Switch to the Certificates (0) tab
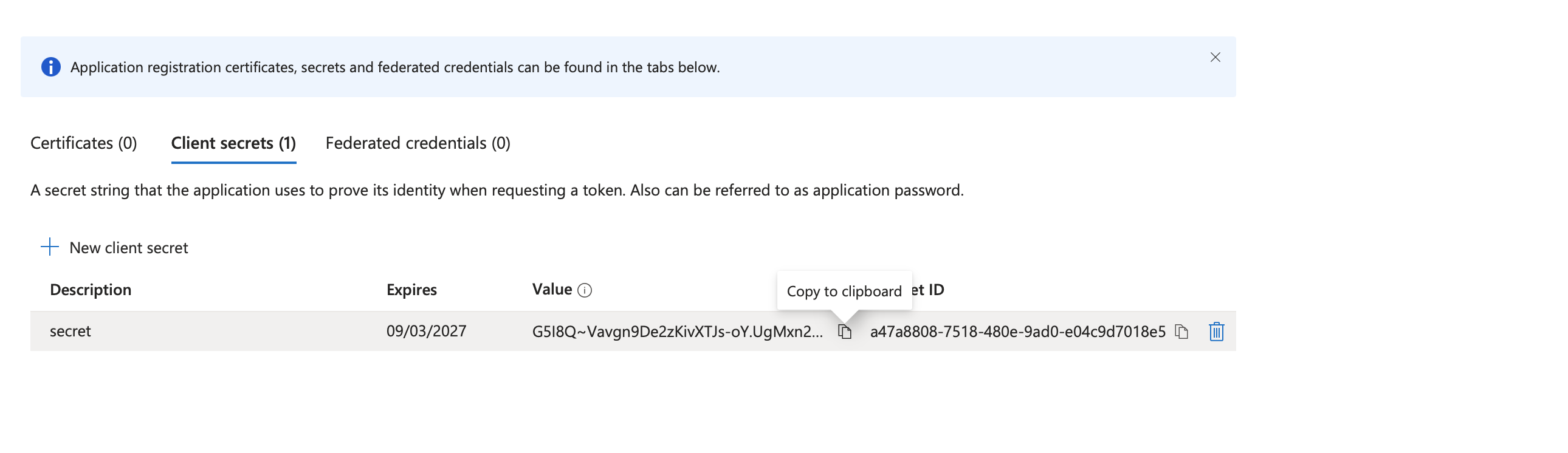Screen dimensions: 1568x453 coord(84,143)
